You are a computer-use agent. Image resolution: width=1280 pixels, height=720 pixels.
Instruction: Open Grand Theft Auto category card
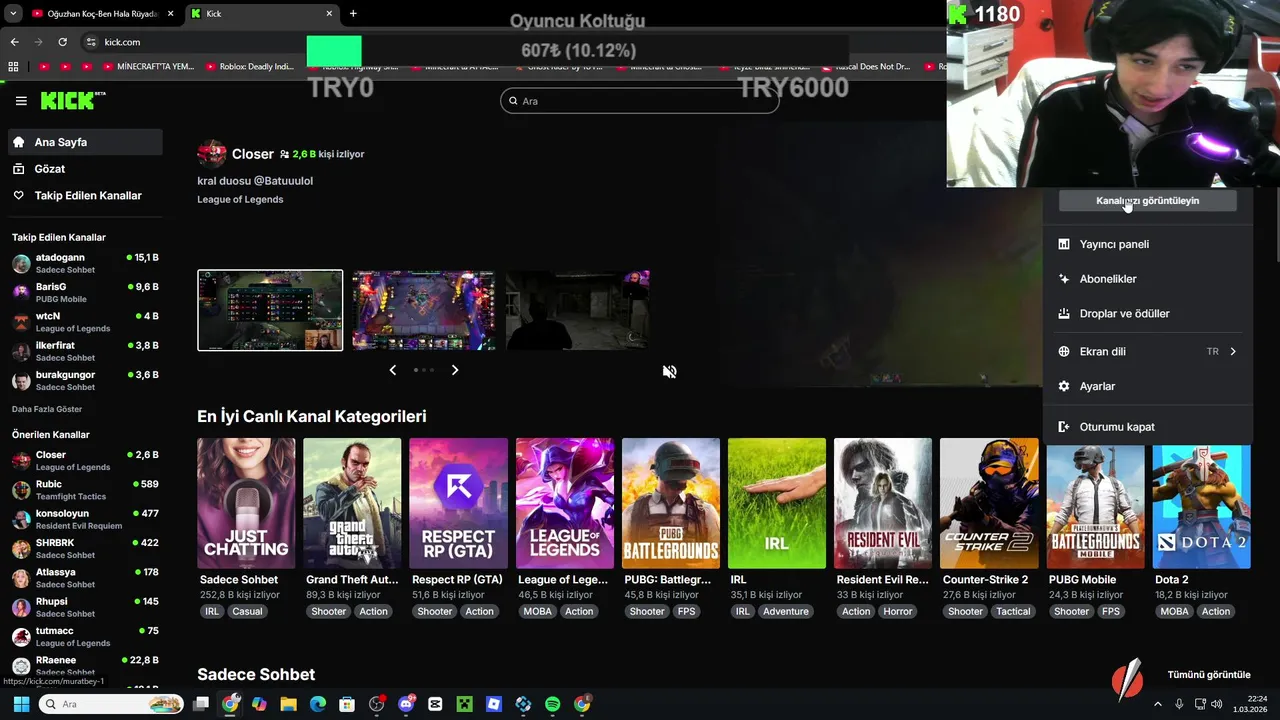[352, 503]
